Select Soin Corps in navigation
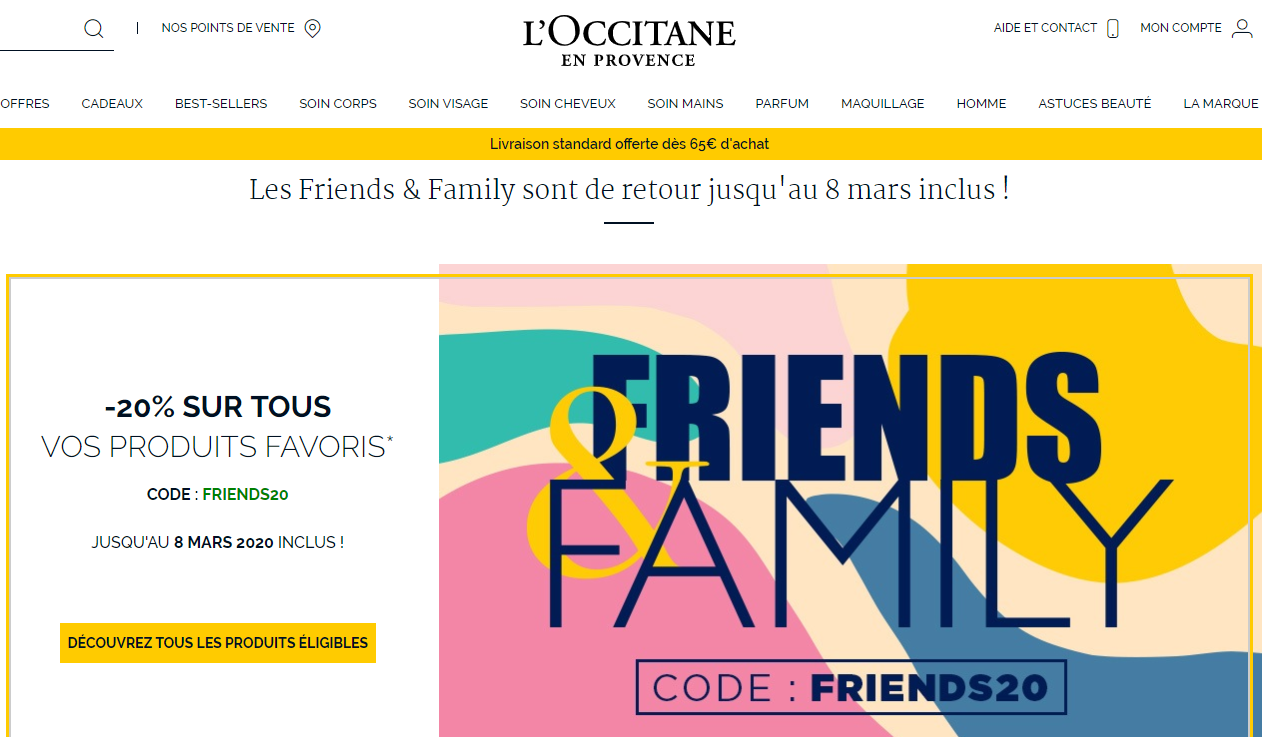 [338, 103]
